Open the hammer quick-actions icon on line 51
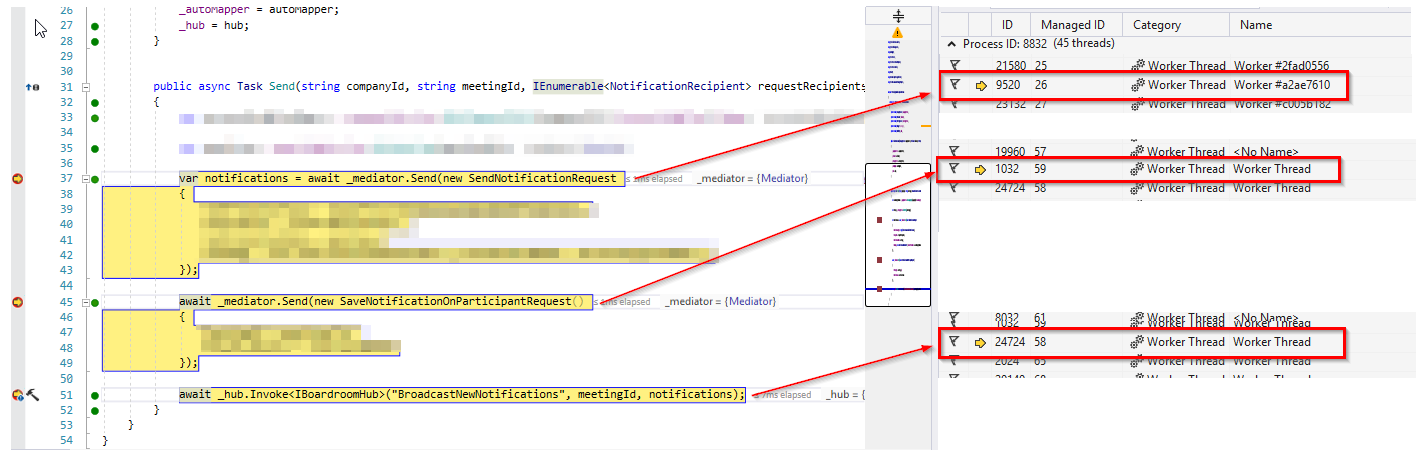This screenshot has width=1416, height=451. 32,396
